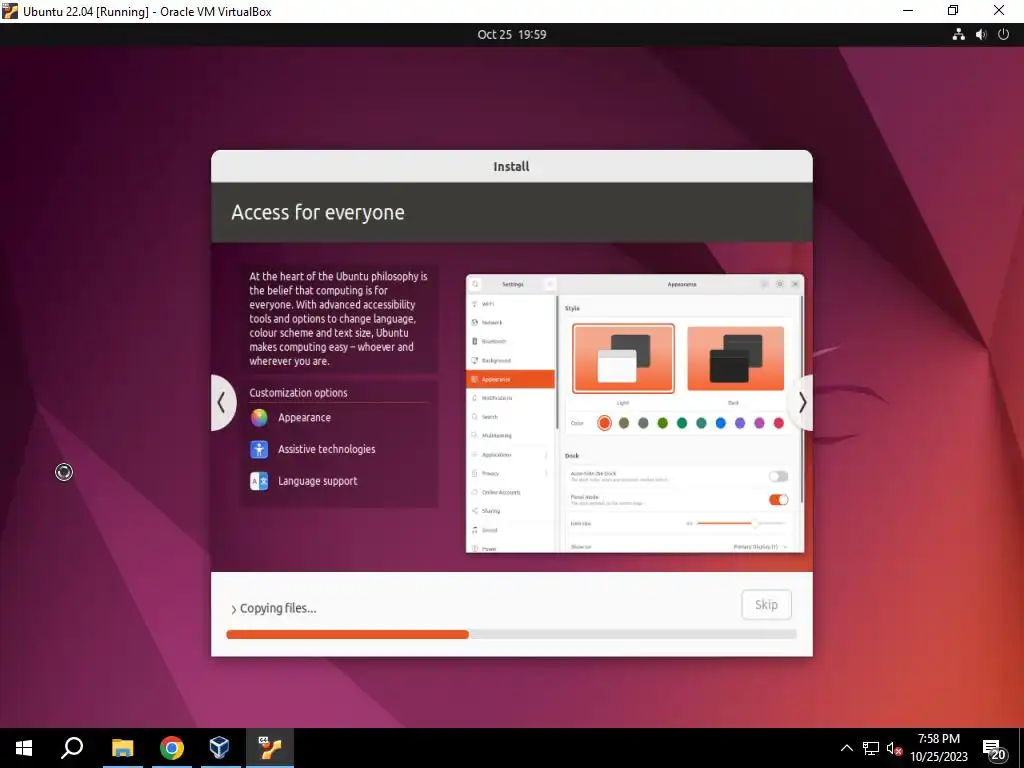This screenshot has width=1024, height=768.
Task: Launch Google Chrome from the taskbar
Action: [x=172, y=748]
